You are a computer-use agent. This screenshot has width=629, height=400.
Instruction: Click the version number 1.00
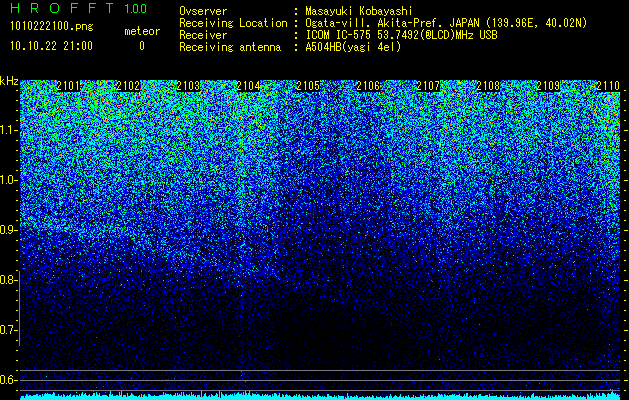pos(136,9)
